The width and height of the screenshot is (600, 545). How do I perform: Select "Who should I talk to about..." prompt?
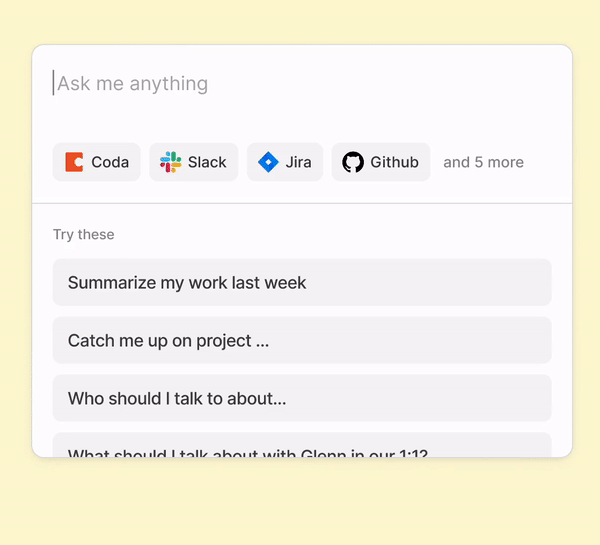click(x=177, y=399)
